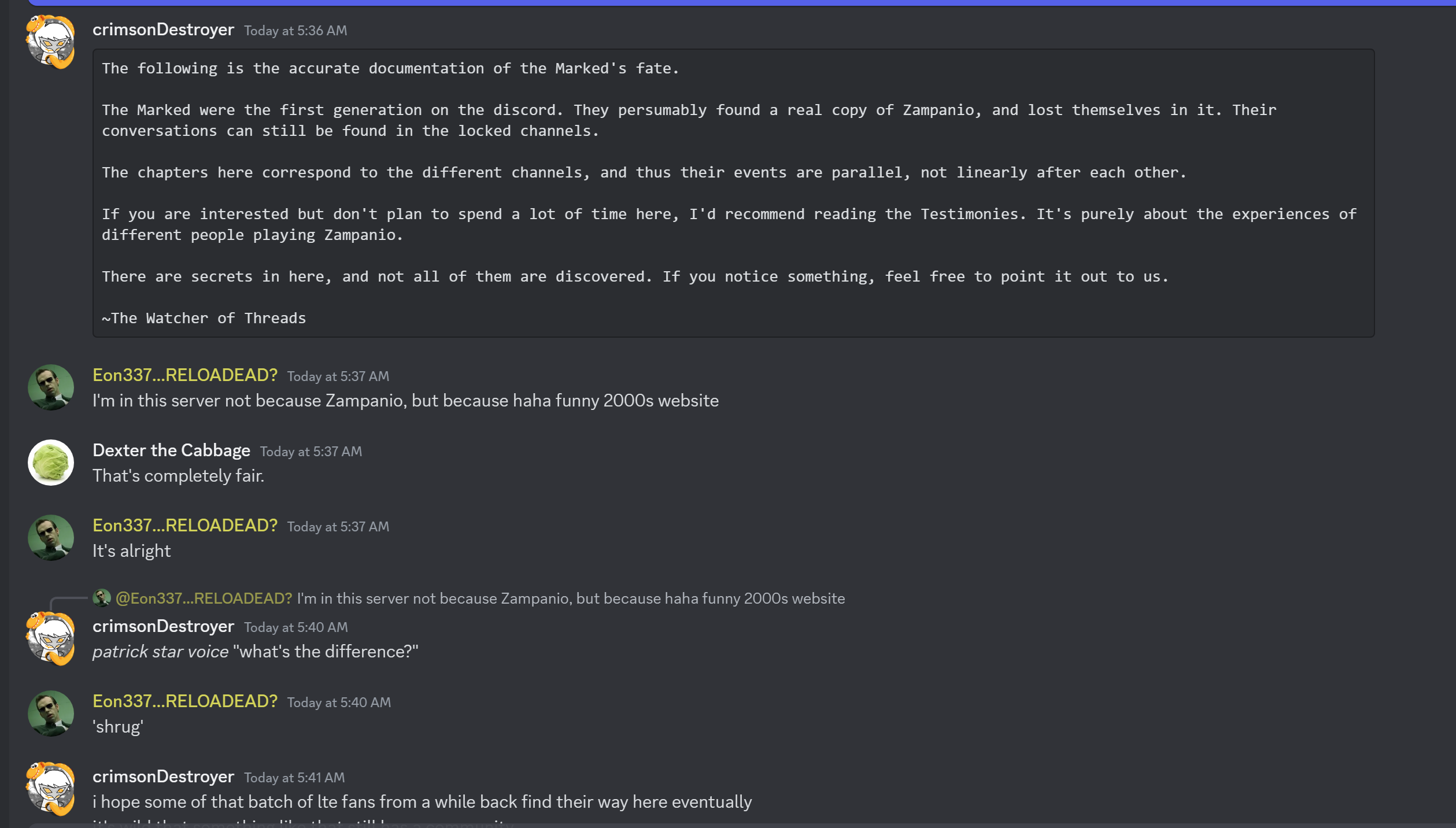Click the "Today at 5:36 AM" timestamp
This screenshot has width=1456, height=828.
tap(295, 31)
